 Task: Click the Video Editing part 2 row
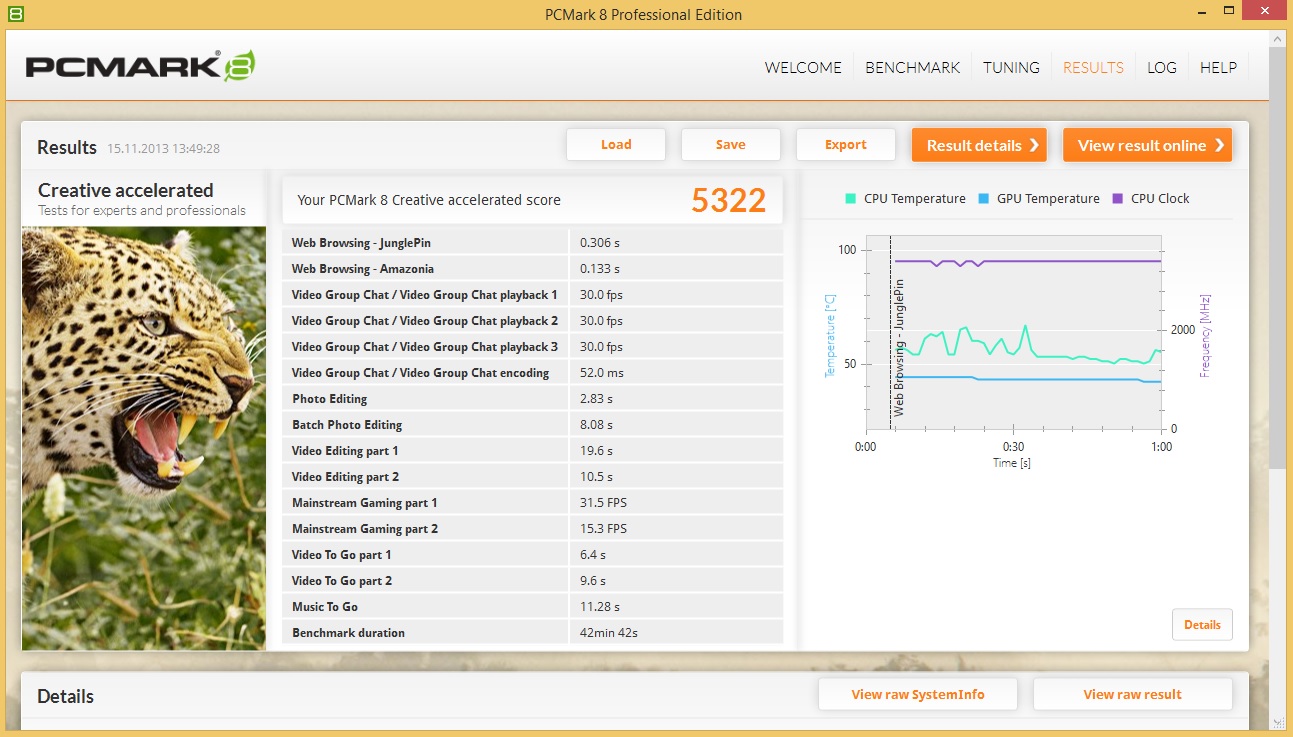[532, 476]
